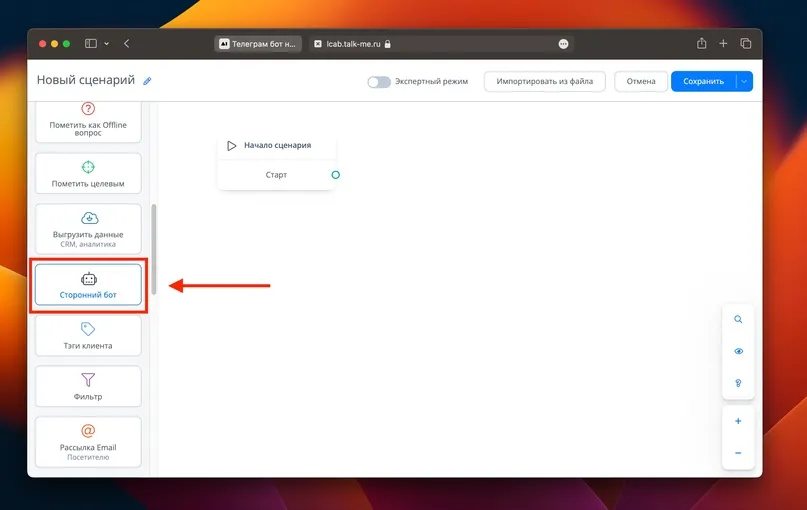Choose the Фильтр funnel block
Screen dimensions: 807x510
88,386
